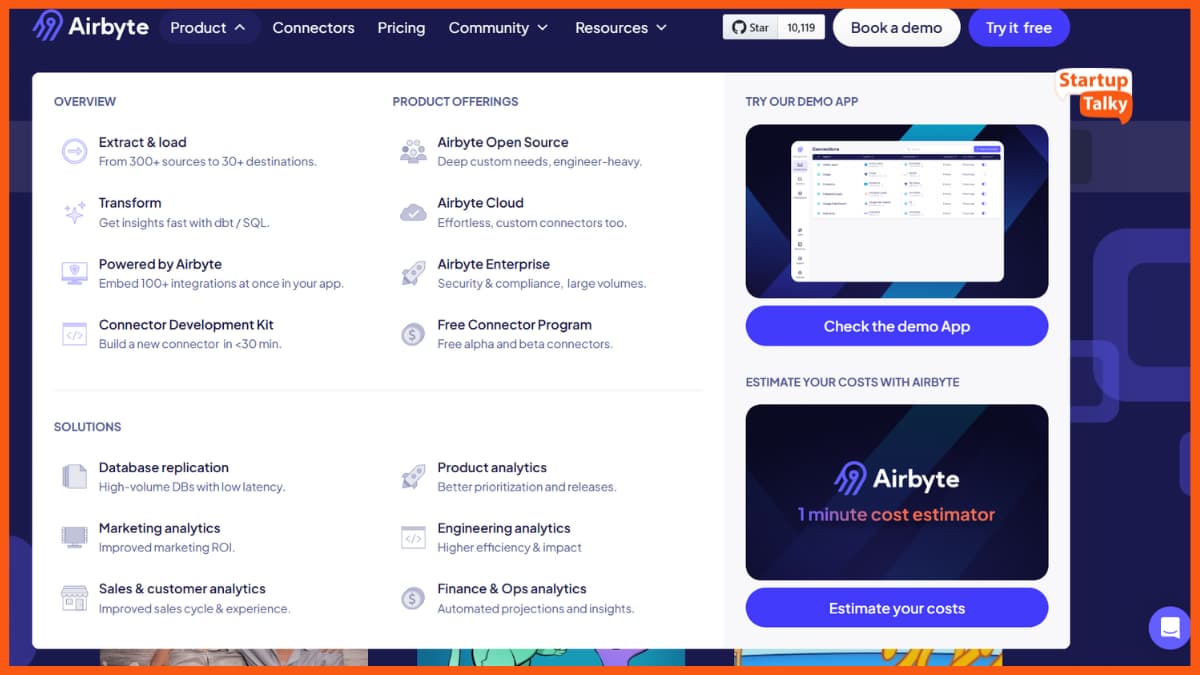The width and height of the screenshot is (1200, 675).
Task: Click the Try it free button
Action: (x=1019, y=27)
